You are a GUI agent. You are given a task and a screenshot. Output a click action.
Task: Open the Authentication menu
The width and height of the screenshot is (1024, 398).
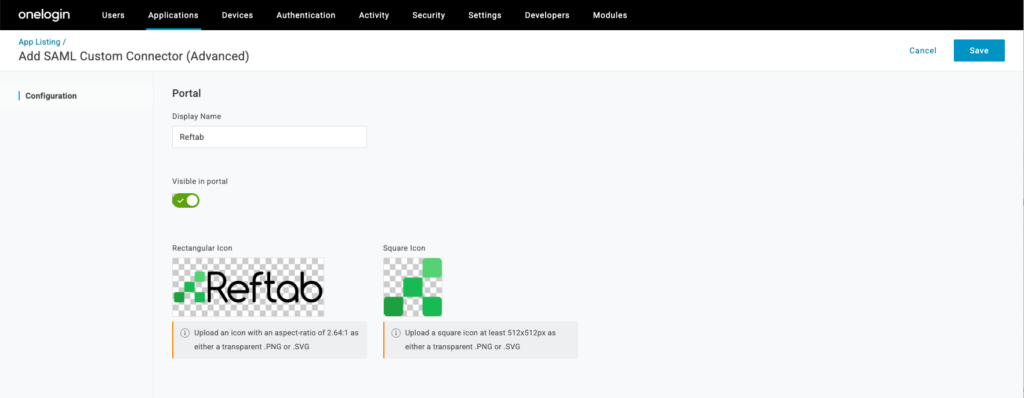(306, 15)
